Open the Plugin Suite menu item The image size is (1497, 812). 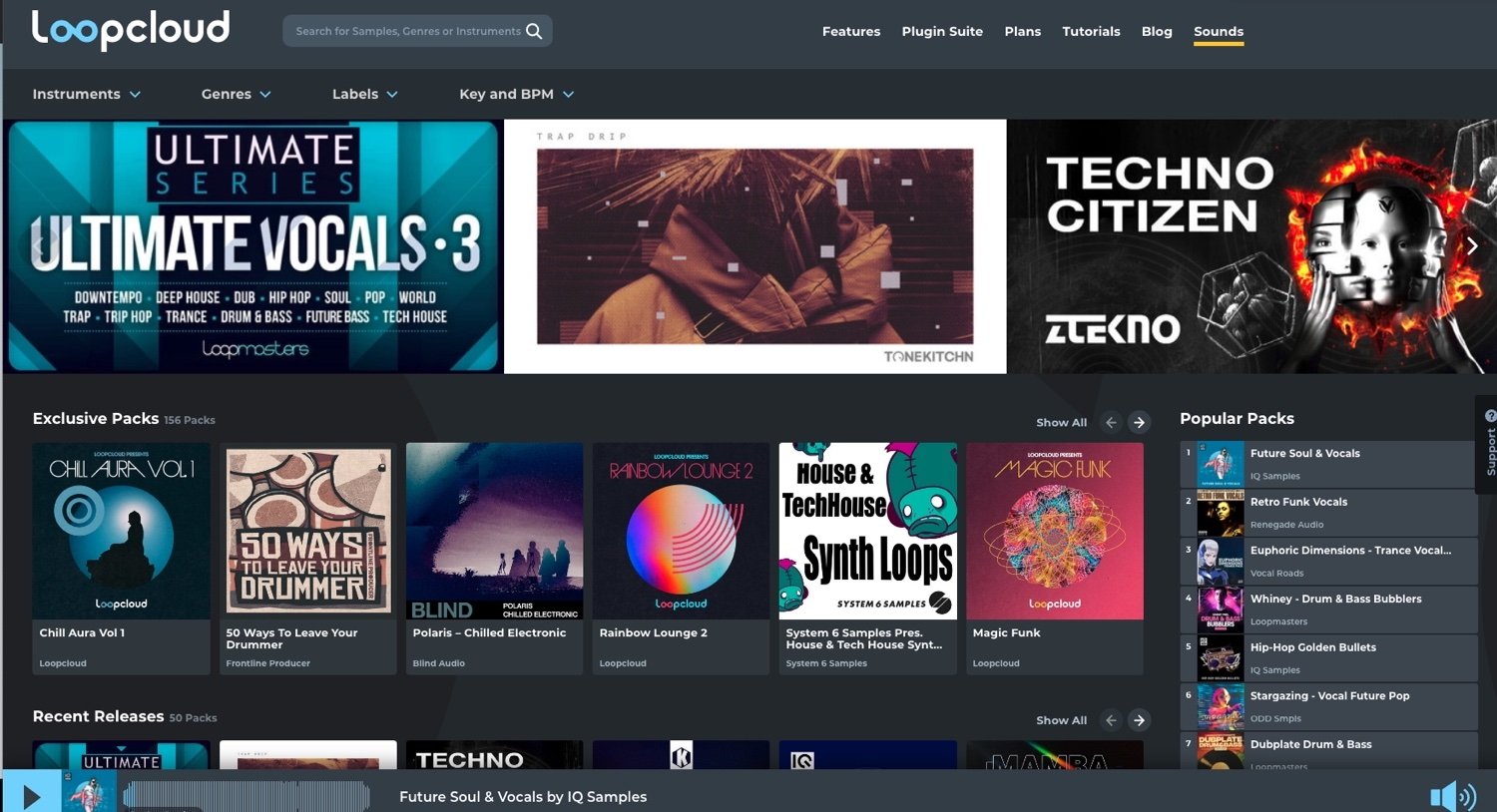coord(942,31)
